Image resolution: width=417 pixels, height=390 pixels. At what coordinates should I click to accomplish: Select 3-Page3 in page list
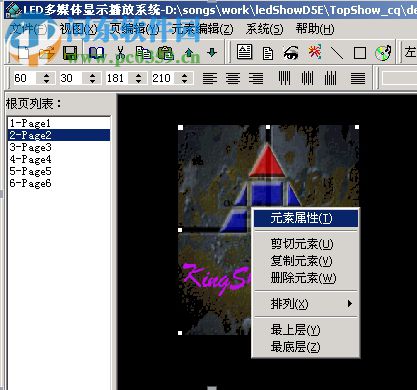pyautogui.click(x=59, y=147)
